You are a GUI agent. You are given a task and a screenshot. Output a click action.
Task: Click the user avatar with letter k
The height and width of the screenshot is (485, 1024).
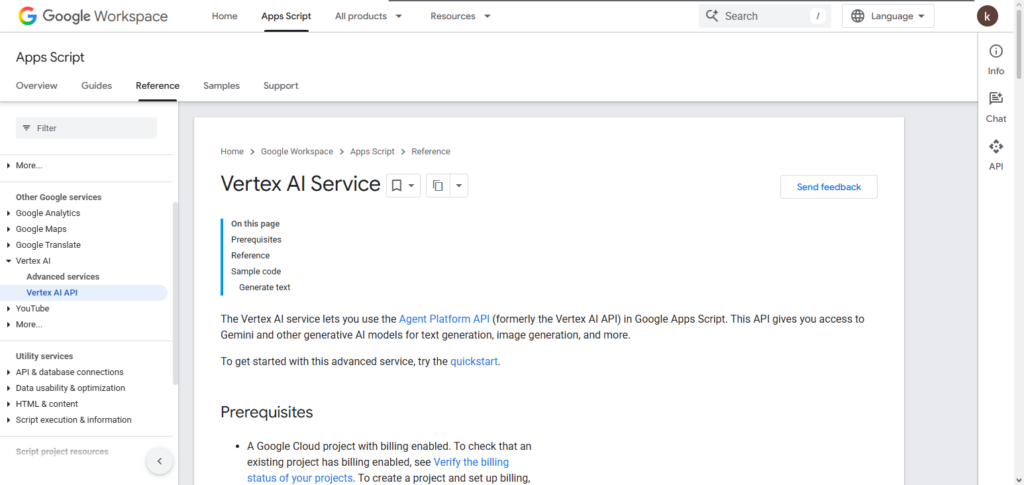[x=987, y=16]
